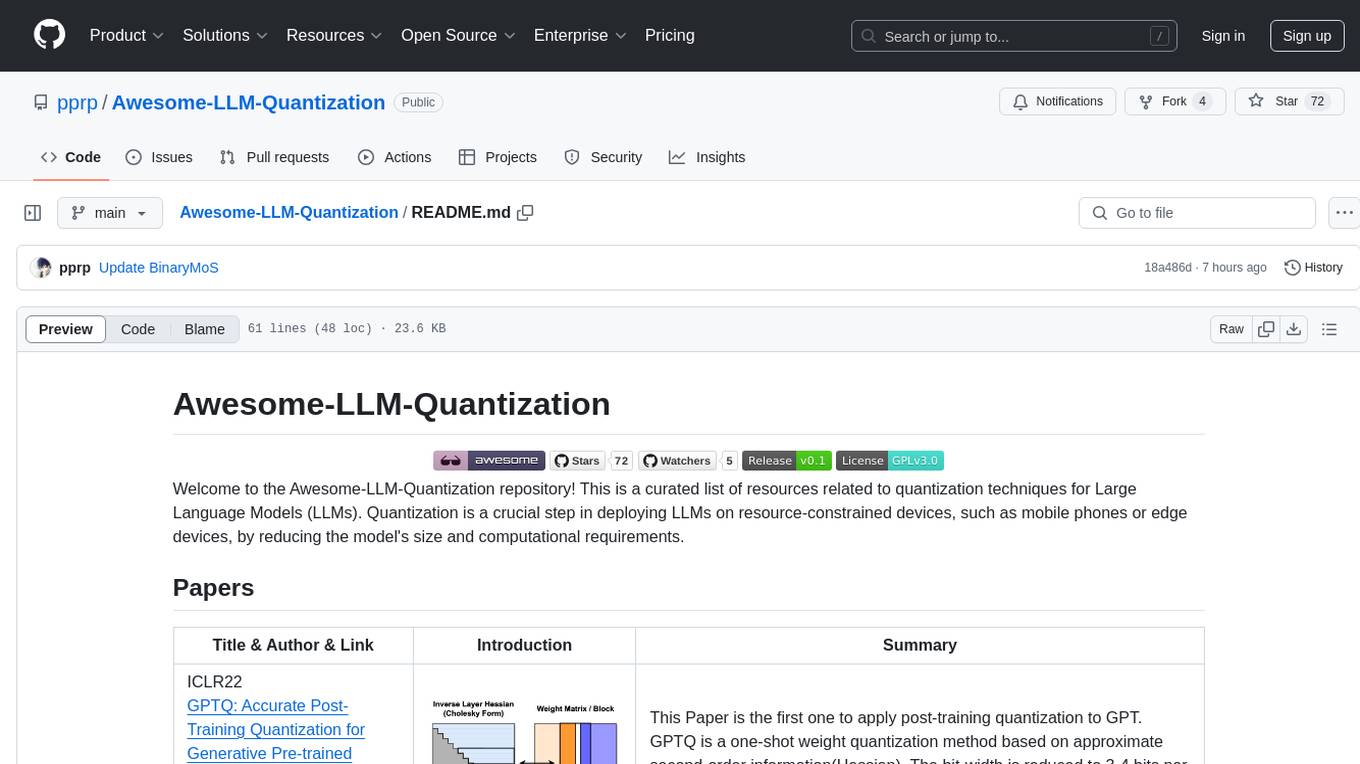Expand the Product menu

127,35
